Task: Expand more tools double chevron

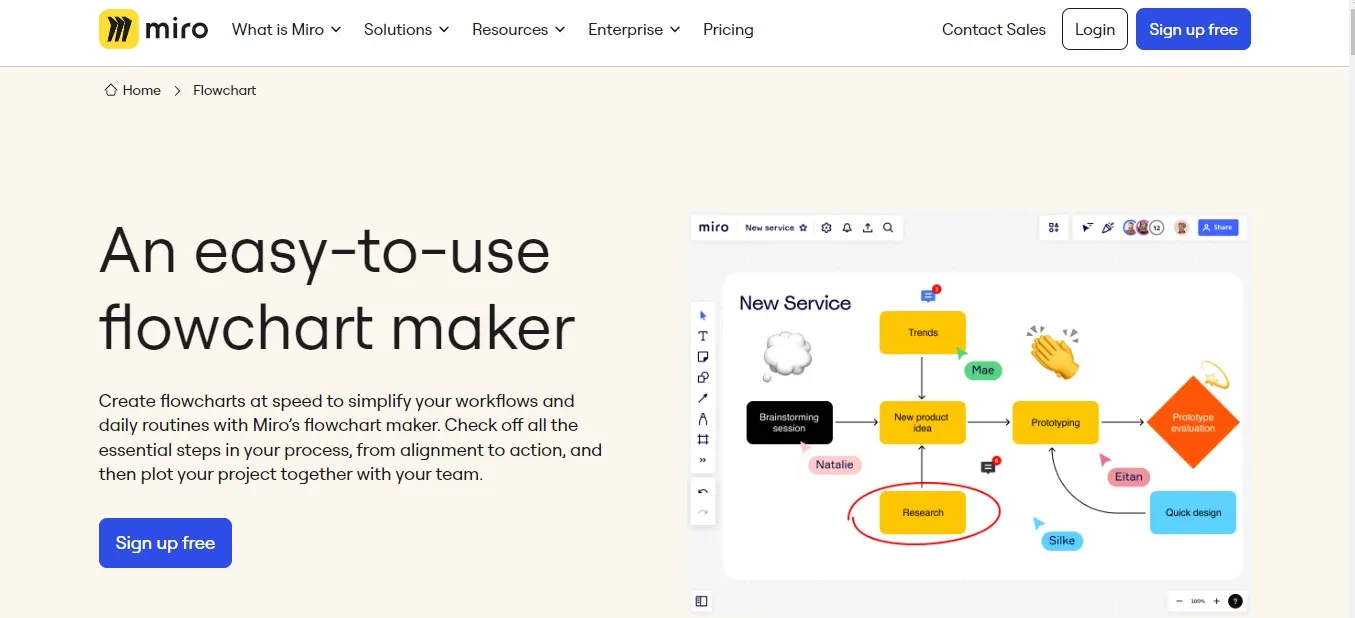Action: coord(703,460)
